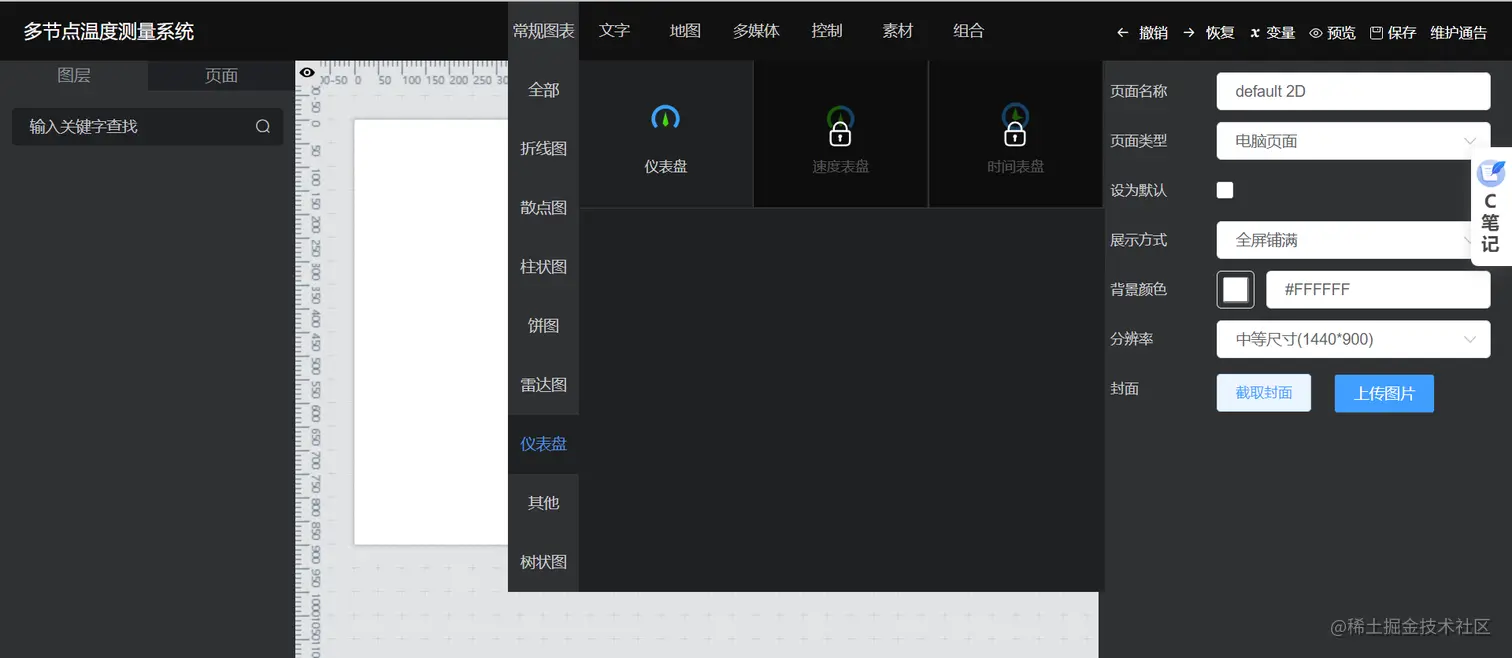The height and width of the screenshot is (658, 1512).
Task: Click the 保存 text button
Action: tap(1402, 33)
